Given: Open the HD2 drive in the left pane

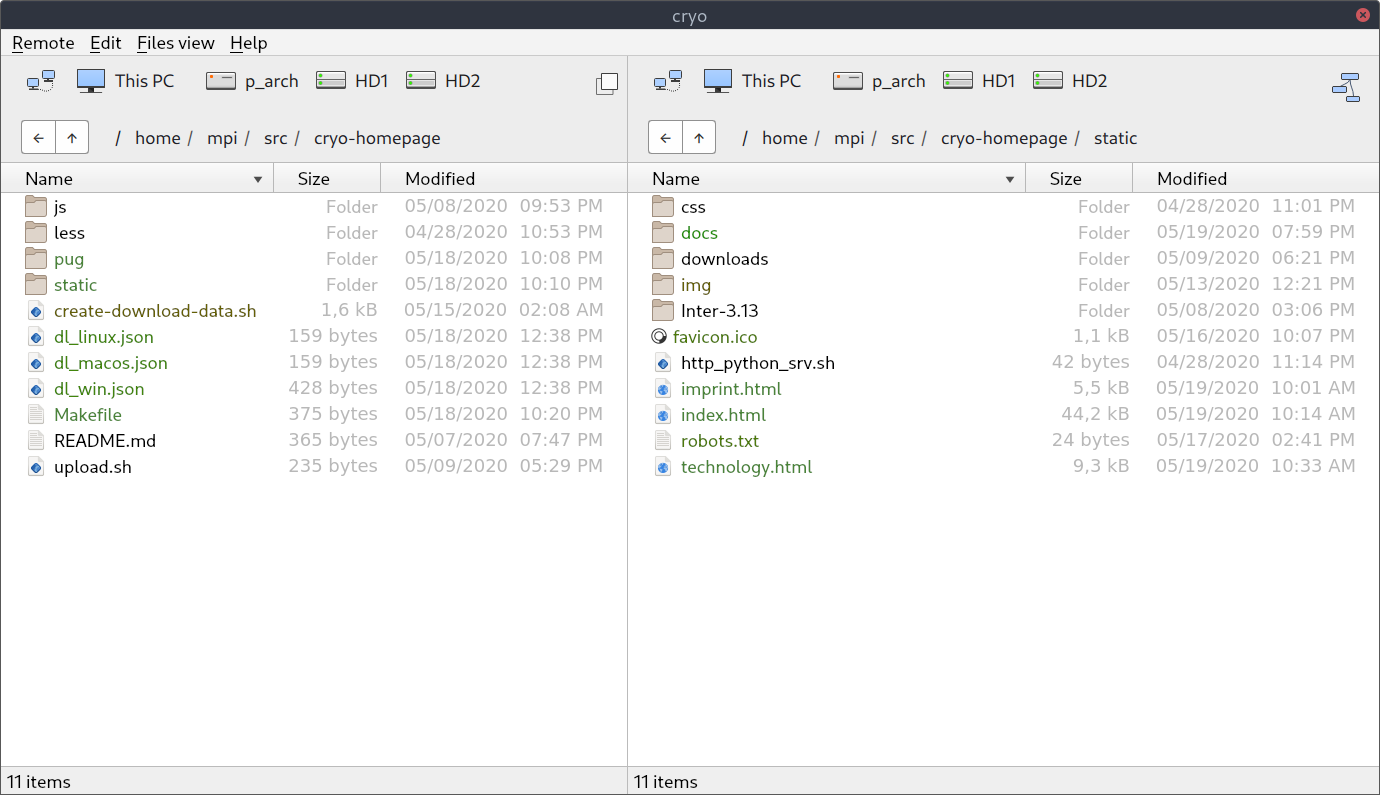Looking at the screenshot, I should 443,81.
